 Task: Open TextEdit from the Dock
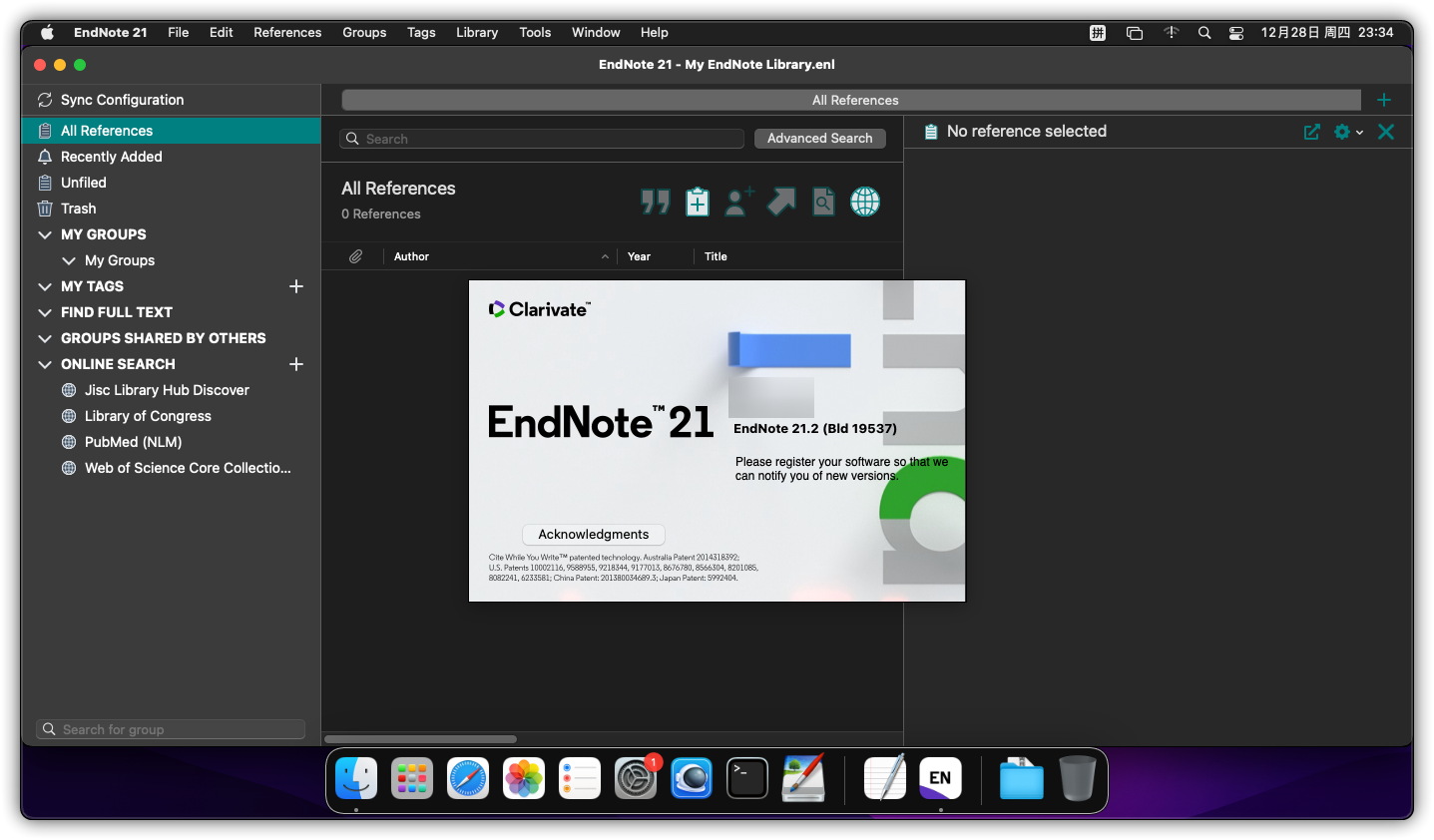885,778
